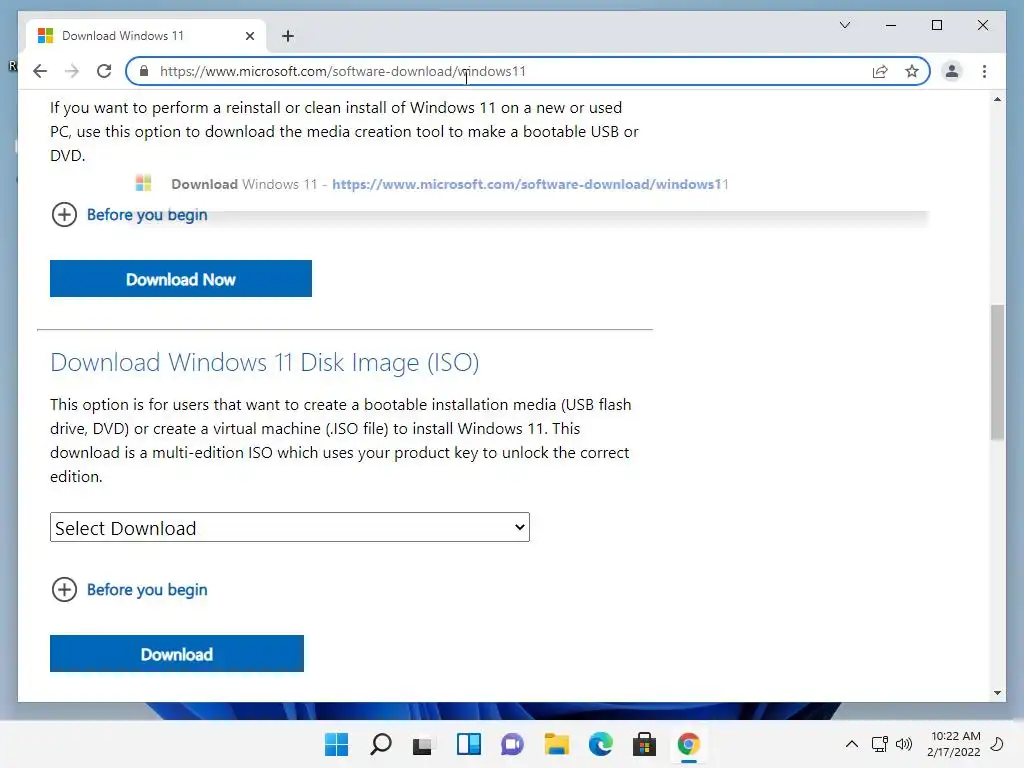This screenshot has width=1024, height=768.
Task: Open the Select Download dropdown
Action: [290, 528]
